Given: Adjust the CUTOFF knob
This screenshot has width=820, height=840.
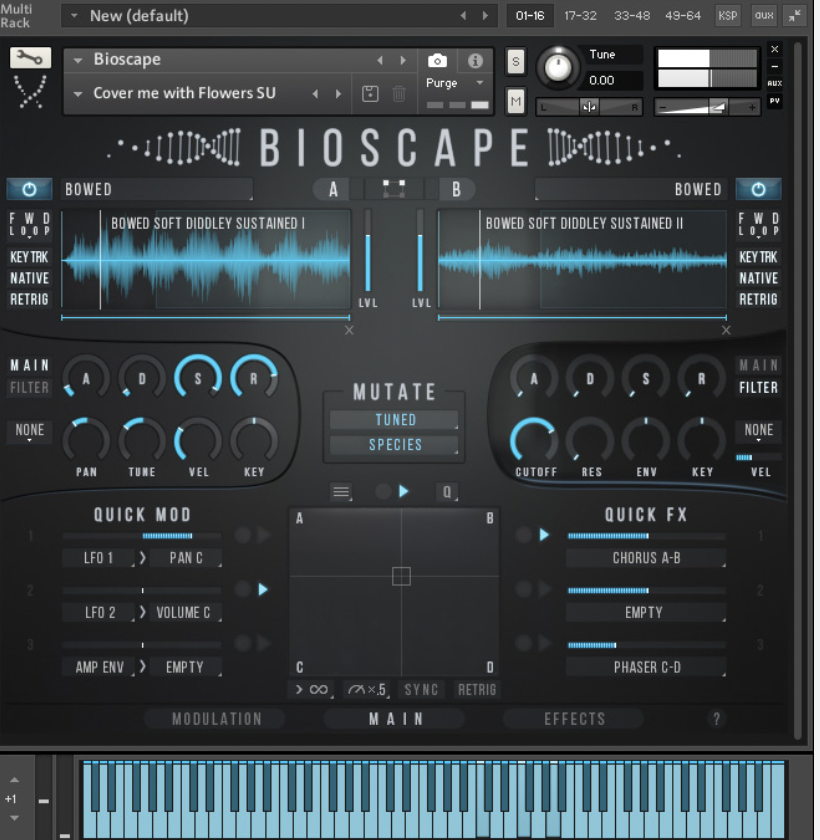Looking at the screenshot, I should [533, 440].
